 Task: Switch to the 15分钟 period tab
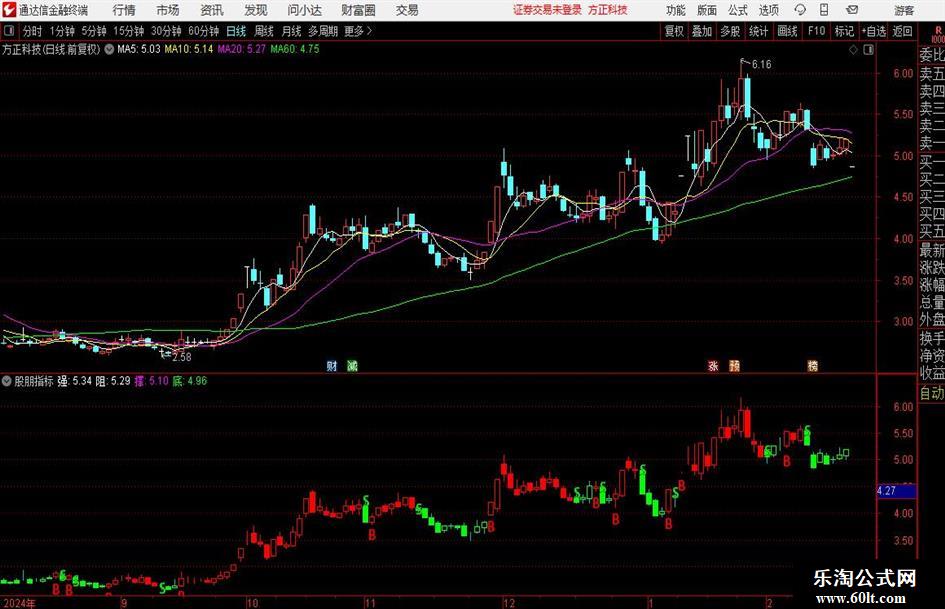pyautogui.click(x=128, y=31)
